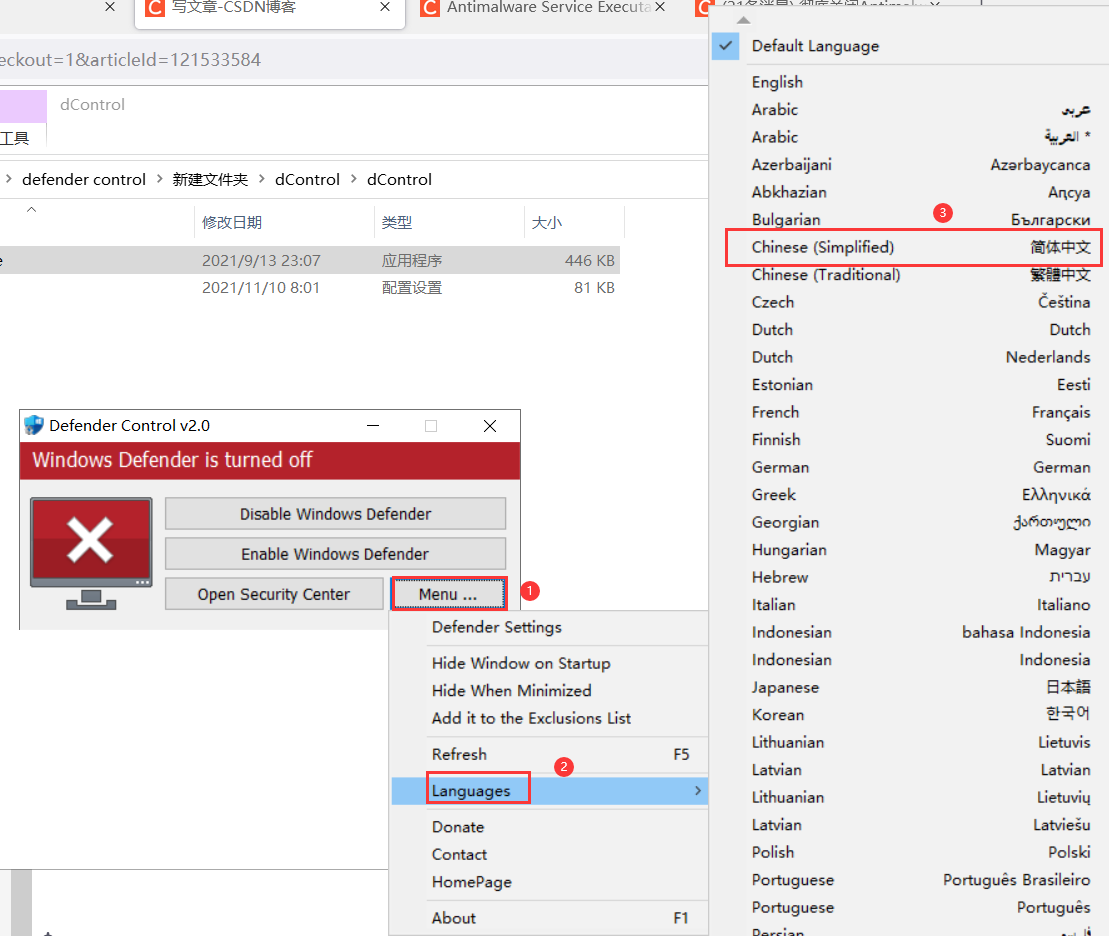The image size is (1109, 936).
Task: Click the 大小 column header
Action: click(x=574, y=222)
